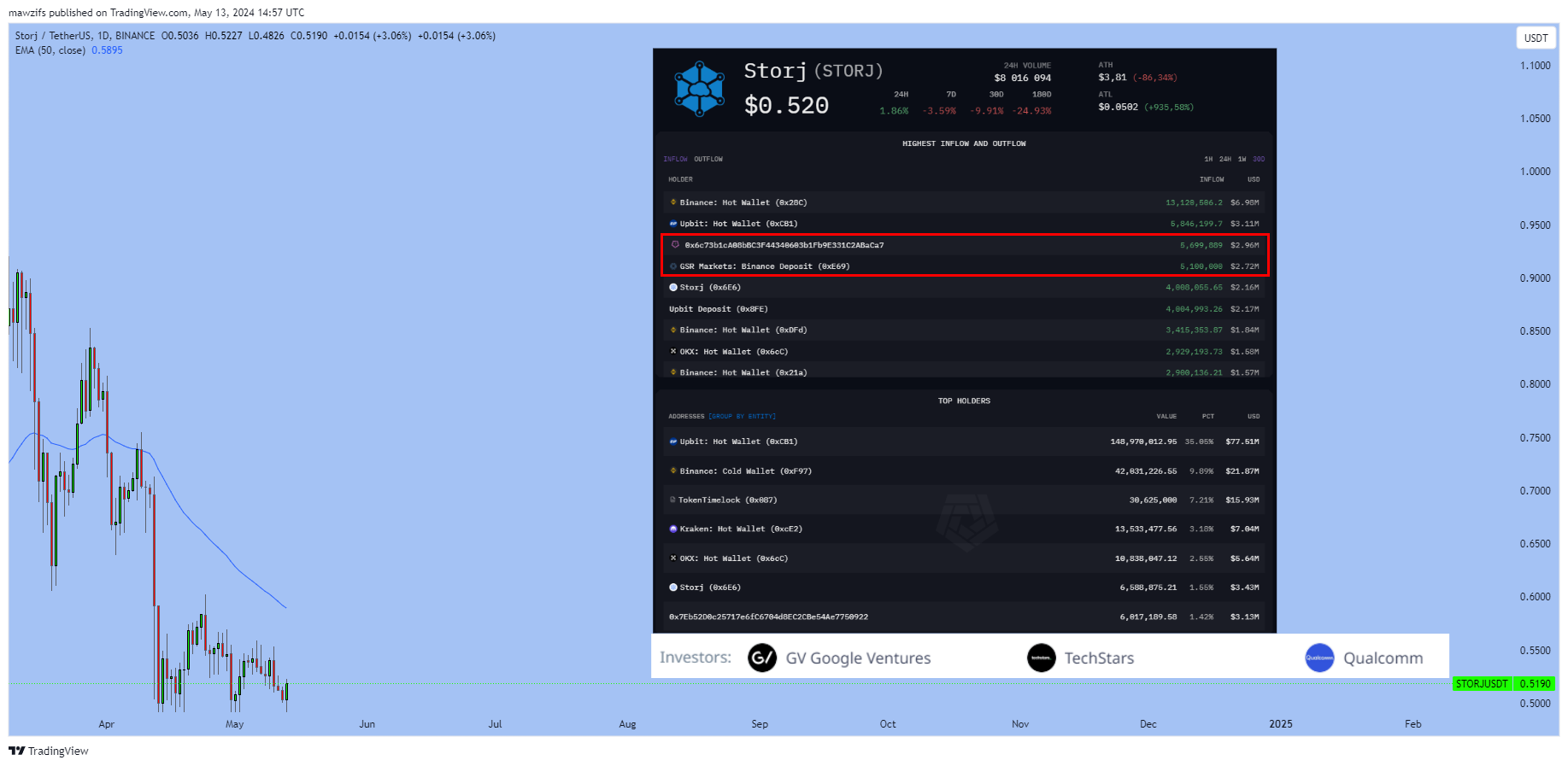Select the Upbit Deposit (0x8FE) row
The height and width of the screenshot is (766, 1568).
coord(964,308)
